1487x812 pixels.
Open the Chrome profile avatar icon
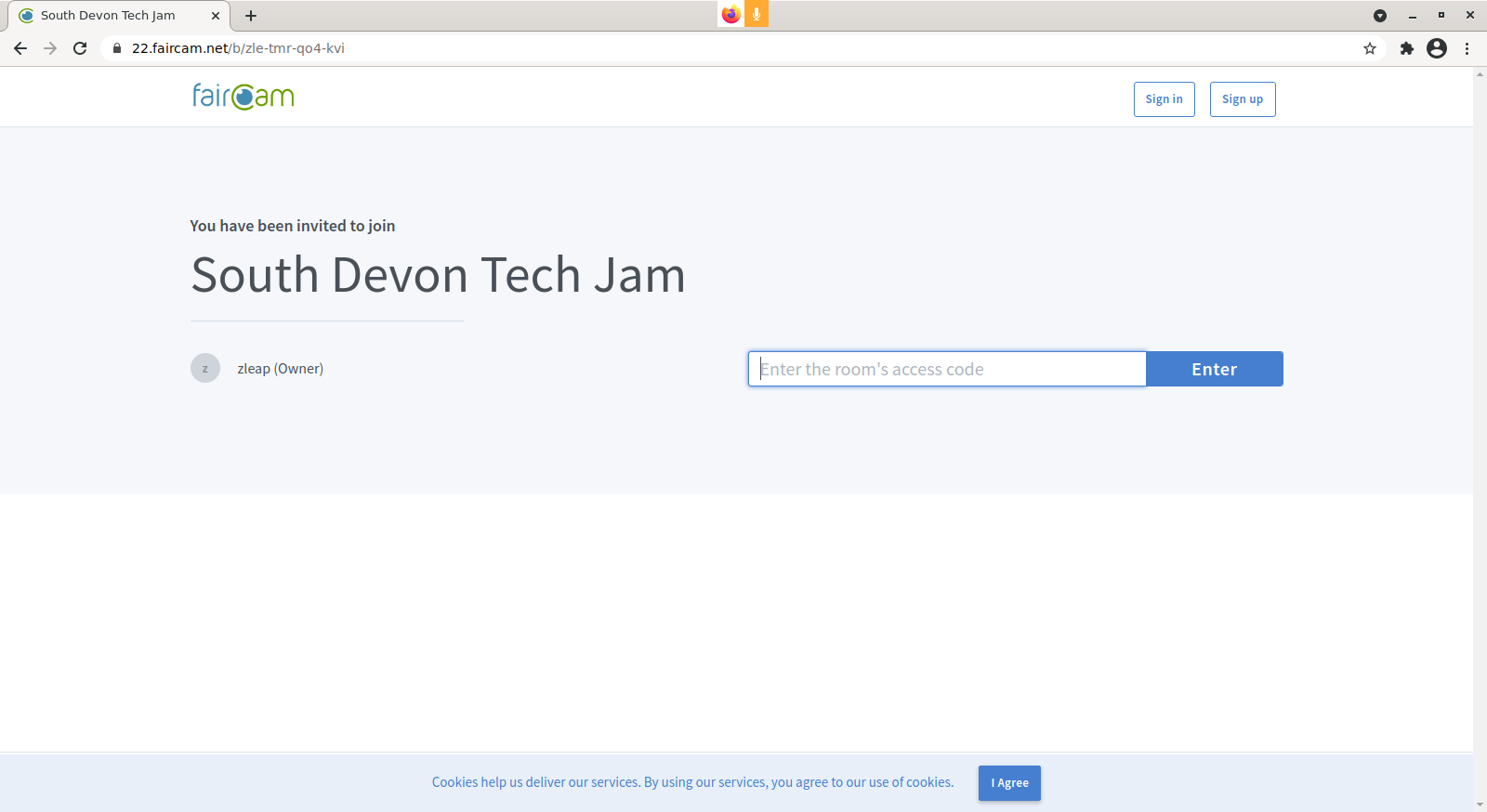click(1437, 48)
